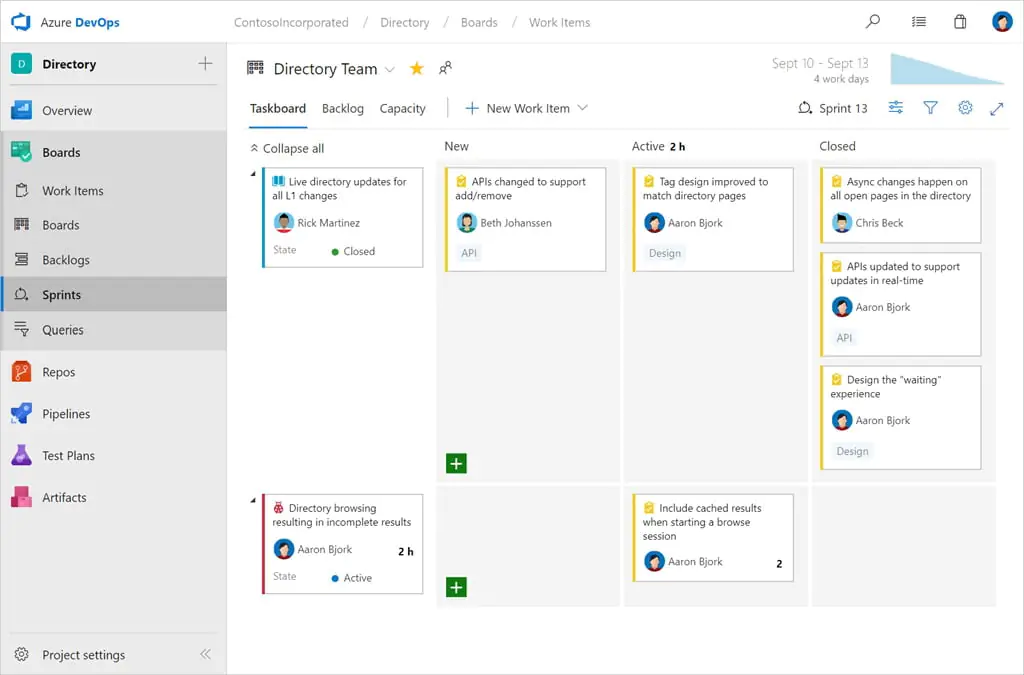
Task: Click your profile avatar in the header
Action: click(1002, 20)
